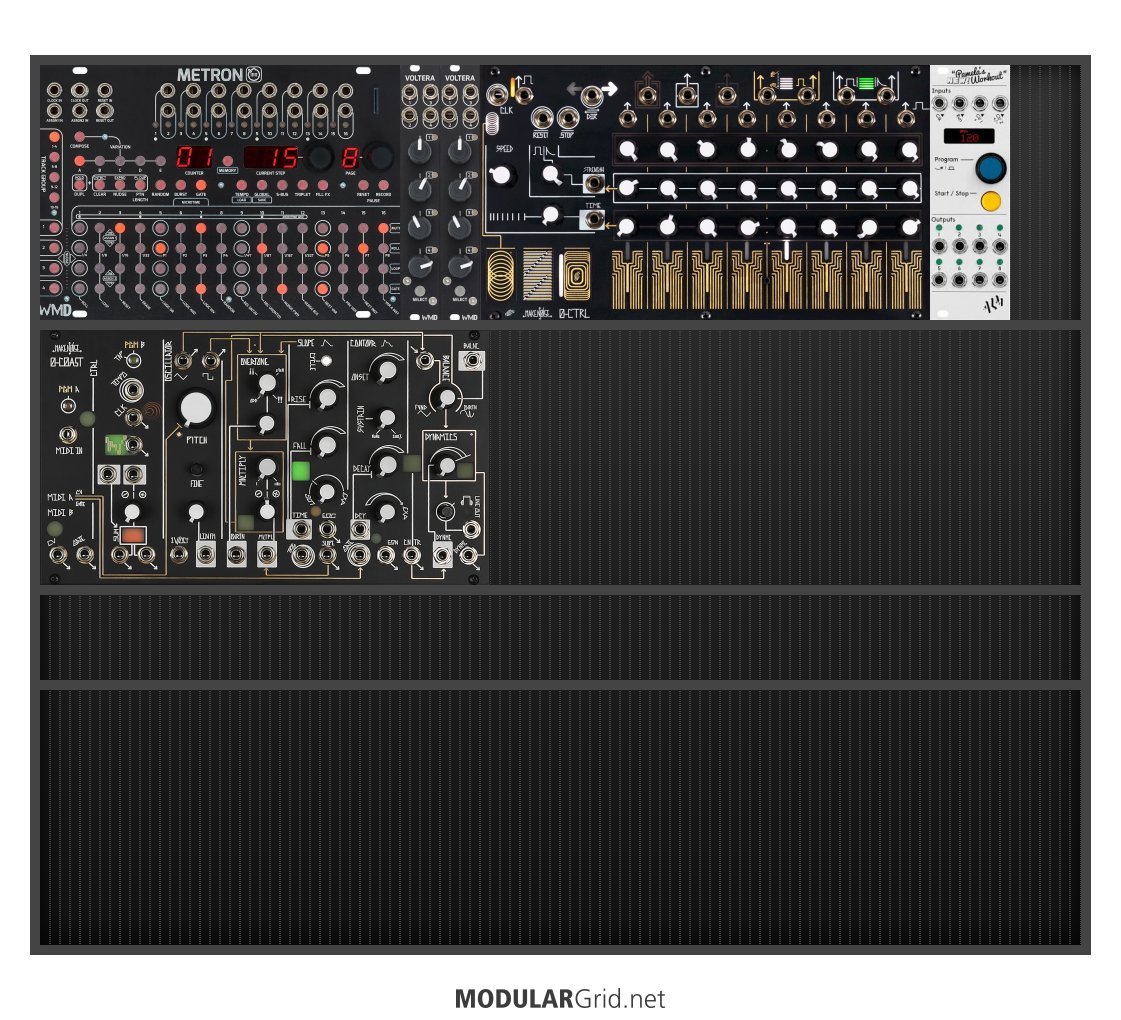Toggle lit step 10 on METRON track 2

pos(262,248)
